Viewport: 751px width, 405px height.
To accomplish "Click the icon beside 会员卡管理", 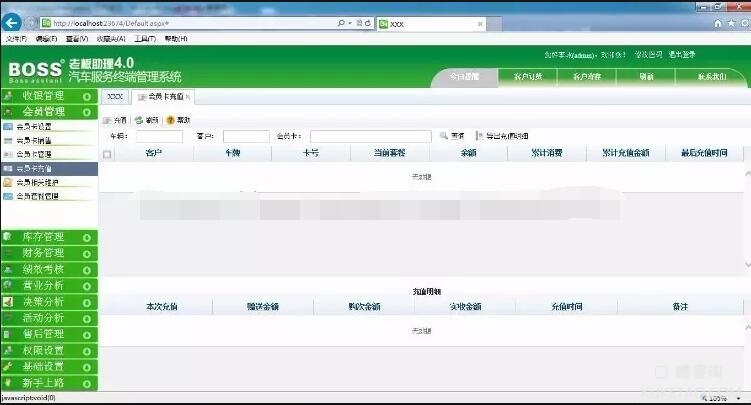I will 8,154.
